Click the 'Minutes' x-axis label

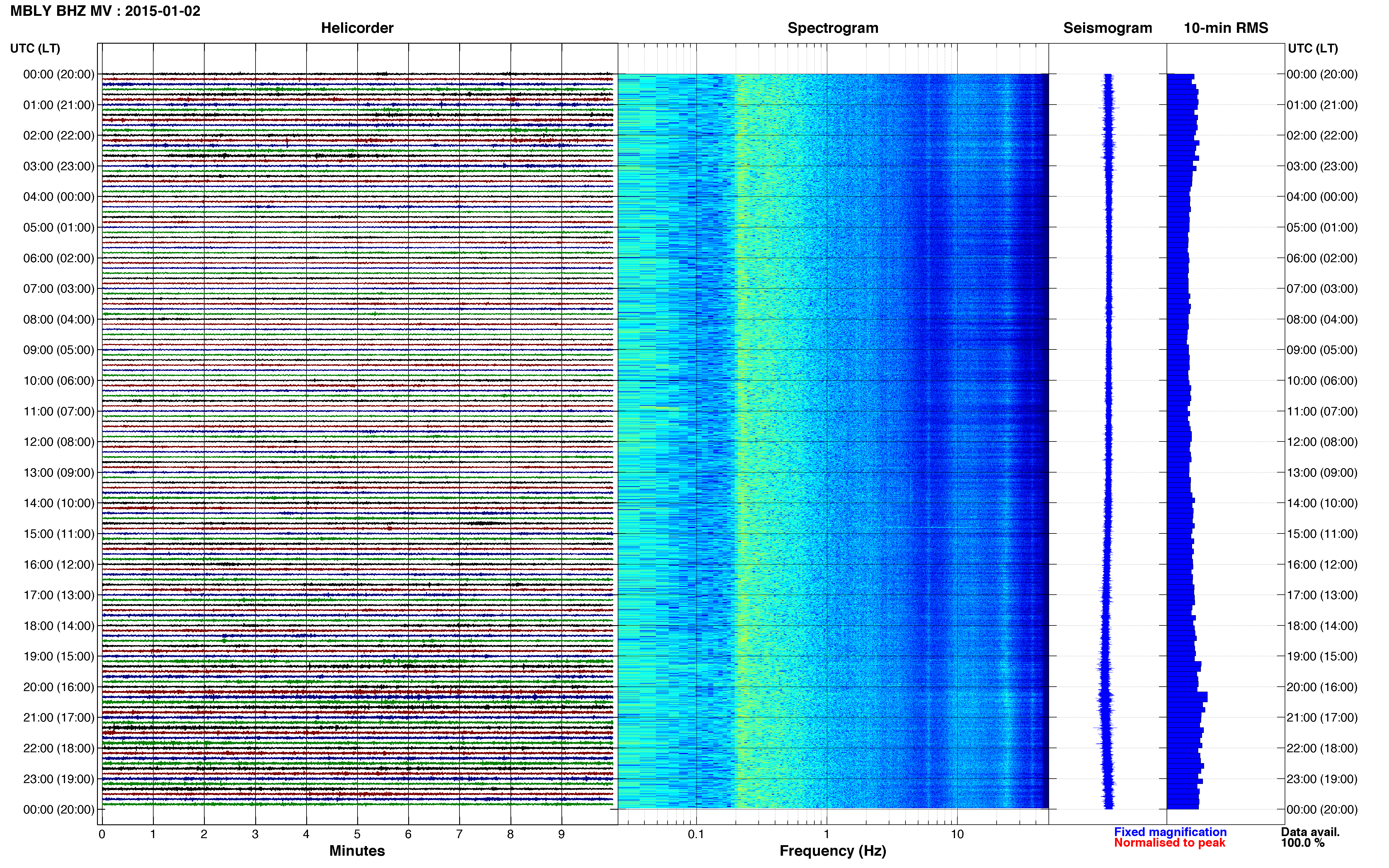click(x=357, y=851)
